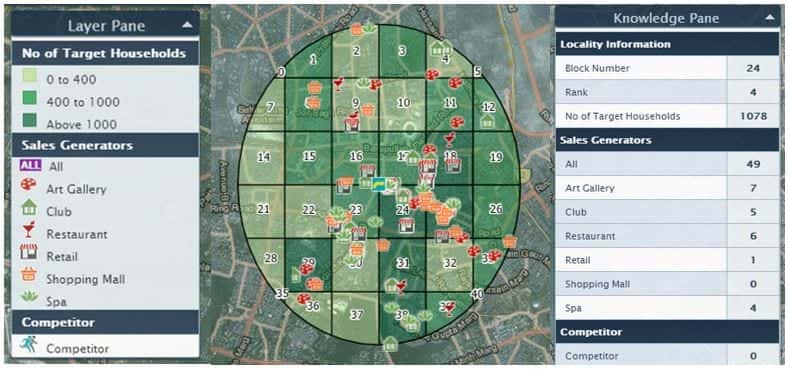The image size is (789, 370).
Task: Select map block 15
Action: (x=309, y=157)
